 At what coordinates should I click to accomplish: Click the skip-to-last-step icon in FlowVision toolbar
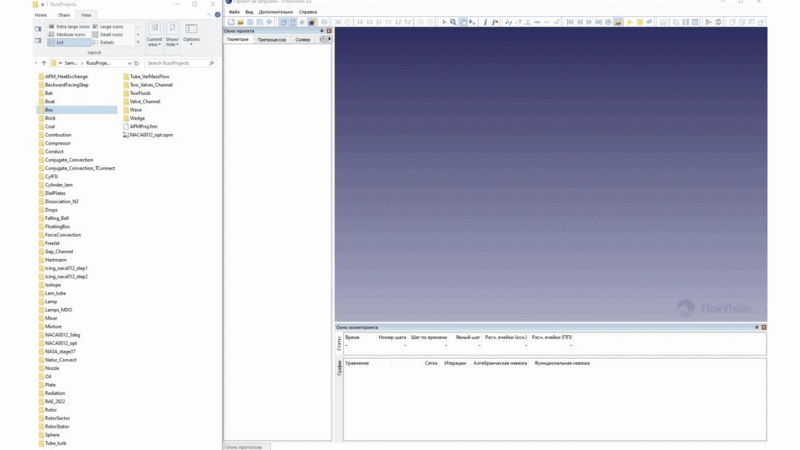coord(598,22)
